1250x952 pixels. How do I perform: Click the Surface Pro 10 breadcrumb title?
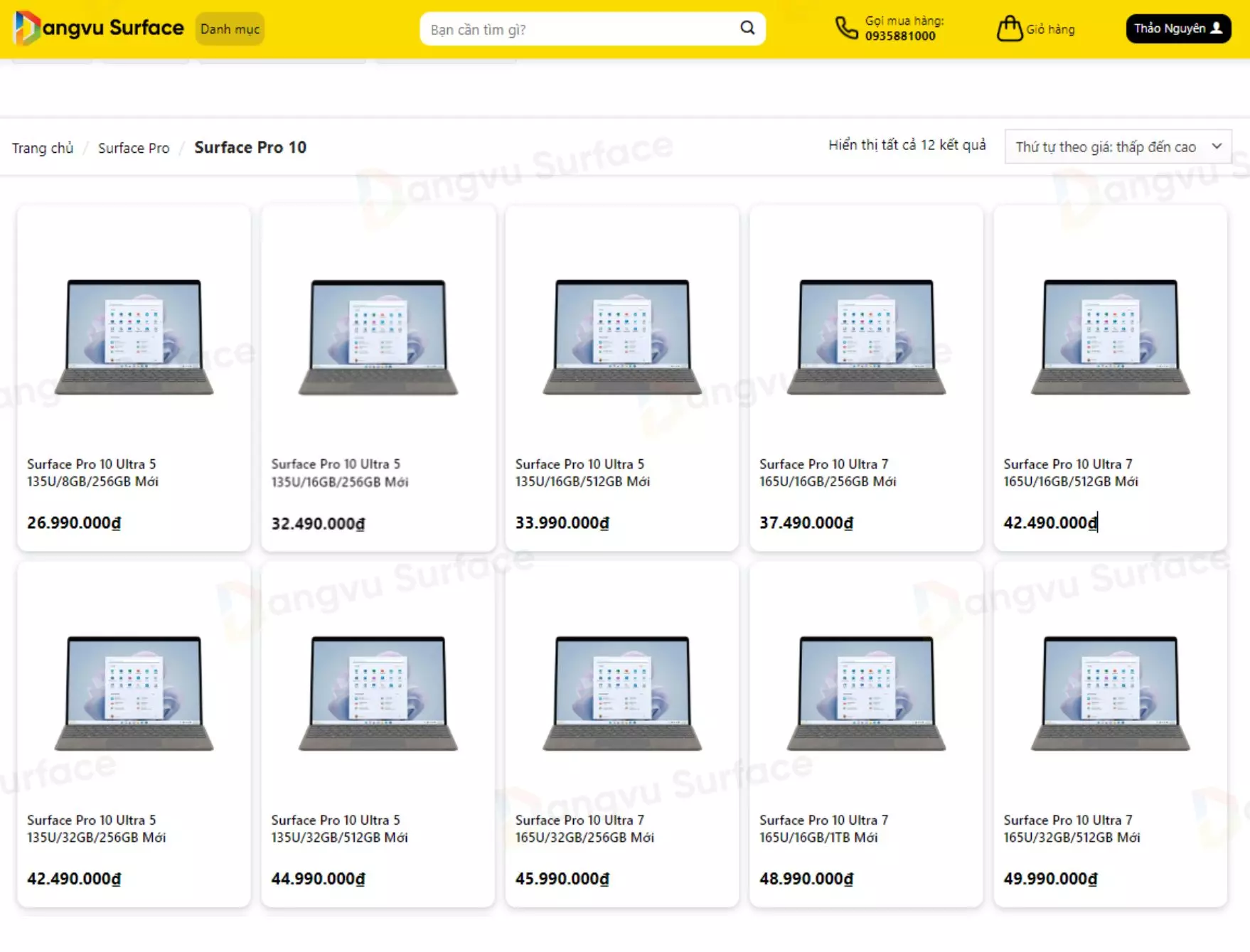(x=250, y=147)
